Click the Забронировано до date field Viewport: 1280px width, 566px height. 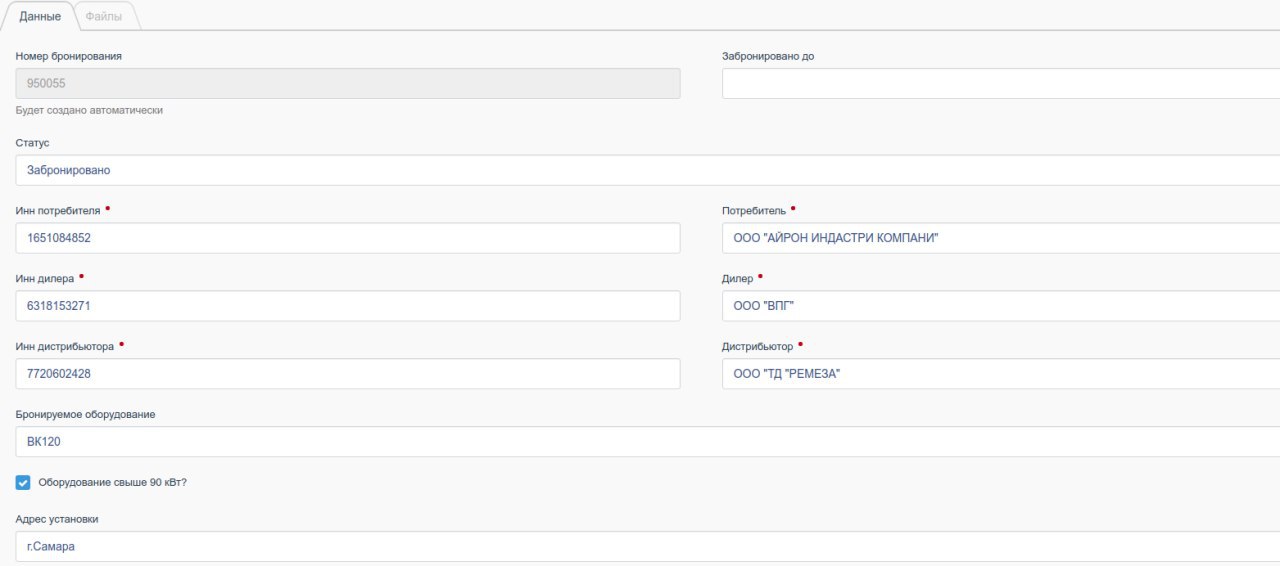pos(1001,84)
